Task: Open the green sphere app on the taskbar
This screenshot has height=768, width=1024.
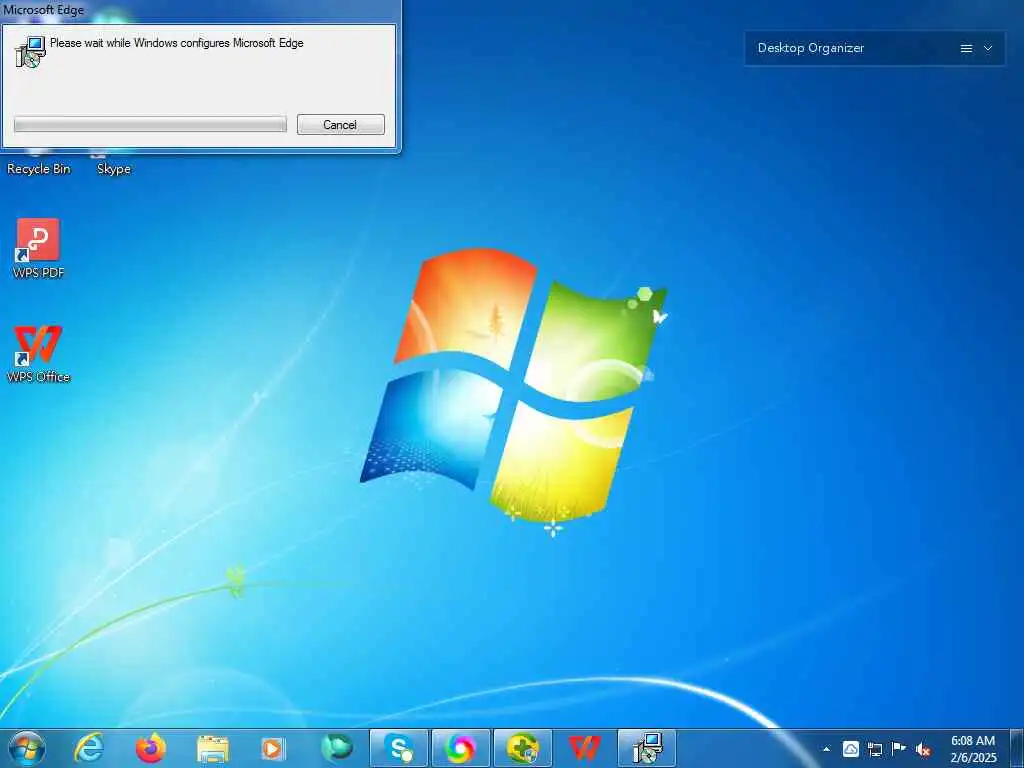Action: [336, 748]
